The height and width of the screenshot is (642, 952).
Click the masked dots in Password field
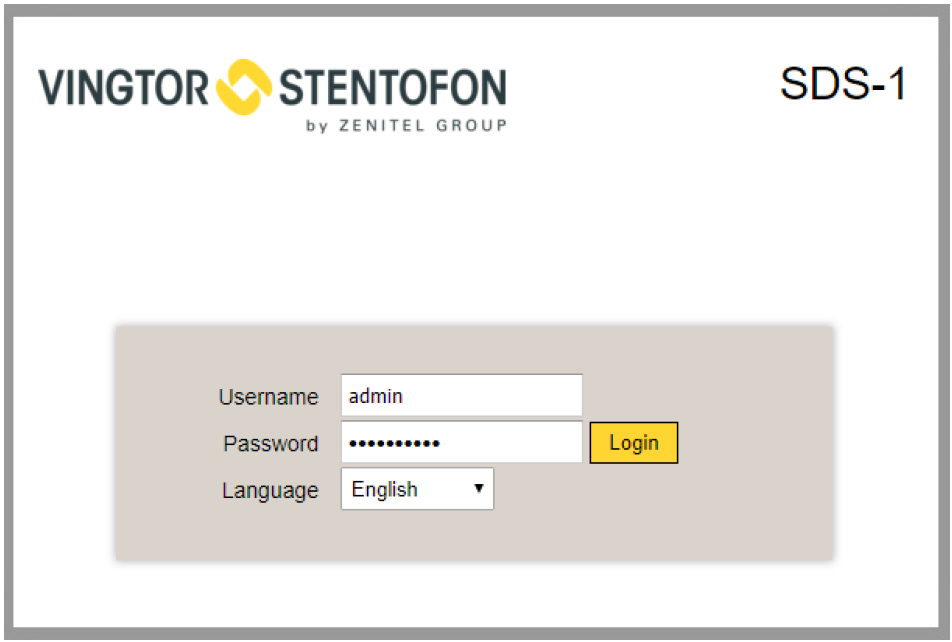click(394, 443)
